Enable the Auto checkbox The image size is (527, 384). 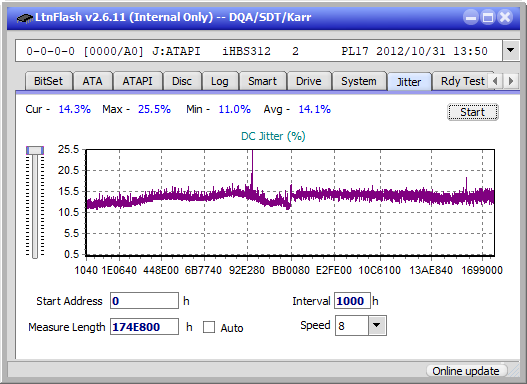point(209,327)
